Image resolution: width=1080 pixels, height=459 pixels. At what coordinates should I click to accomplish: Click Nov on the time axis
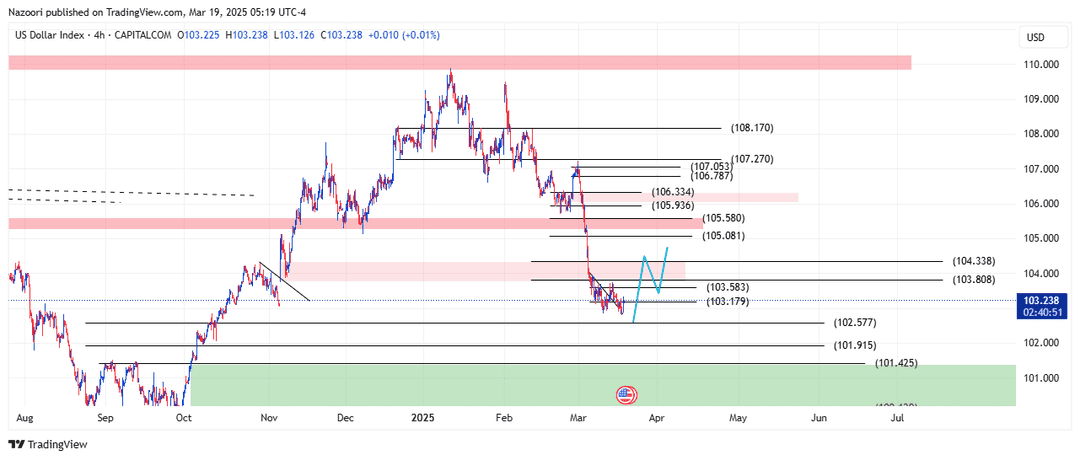click(x=269, y=418)
